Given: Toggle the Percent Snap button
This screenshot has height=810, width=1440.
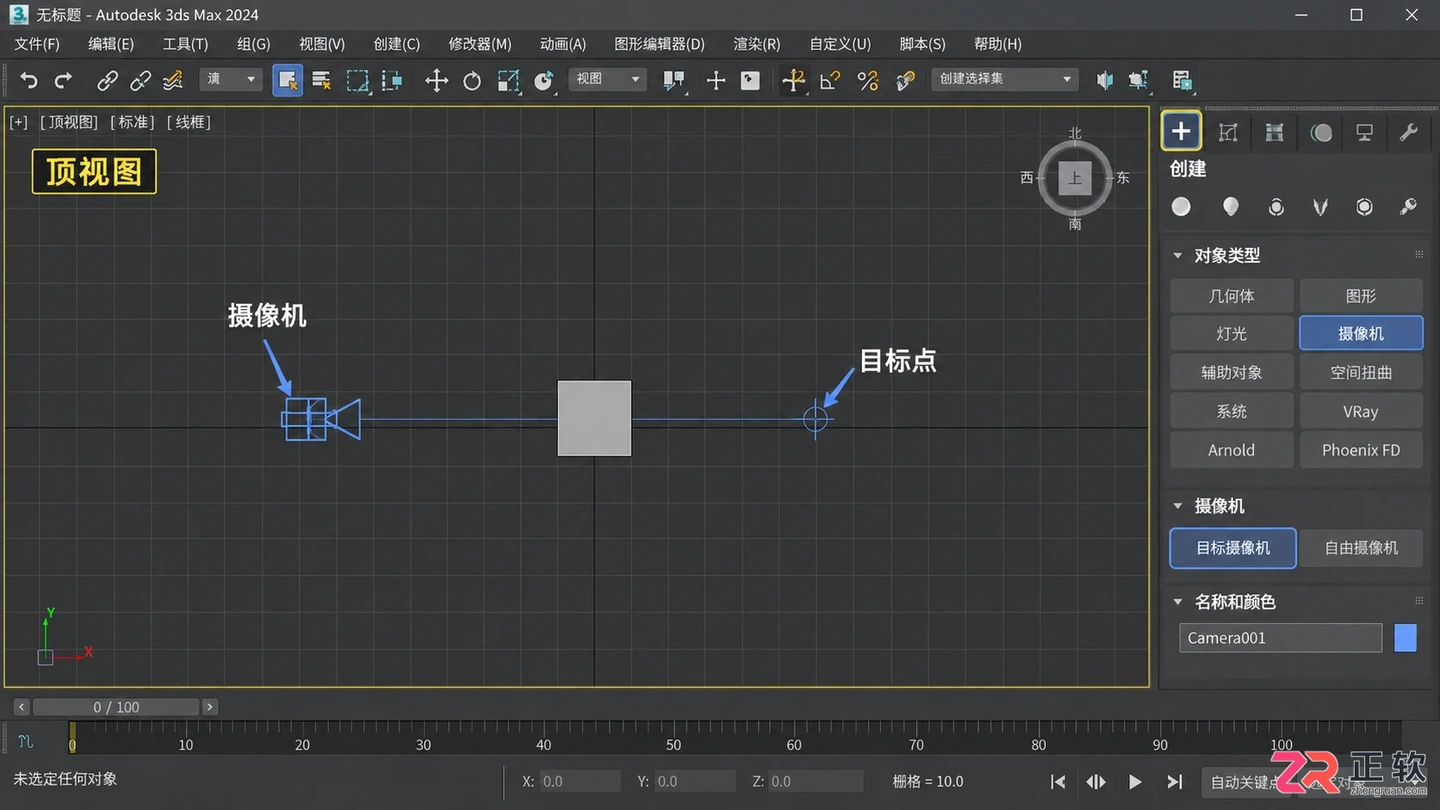Looking at the screenshot, I should pos(867,80).
